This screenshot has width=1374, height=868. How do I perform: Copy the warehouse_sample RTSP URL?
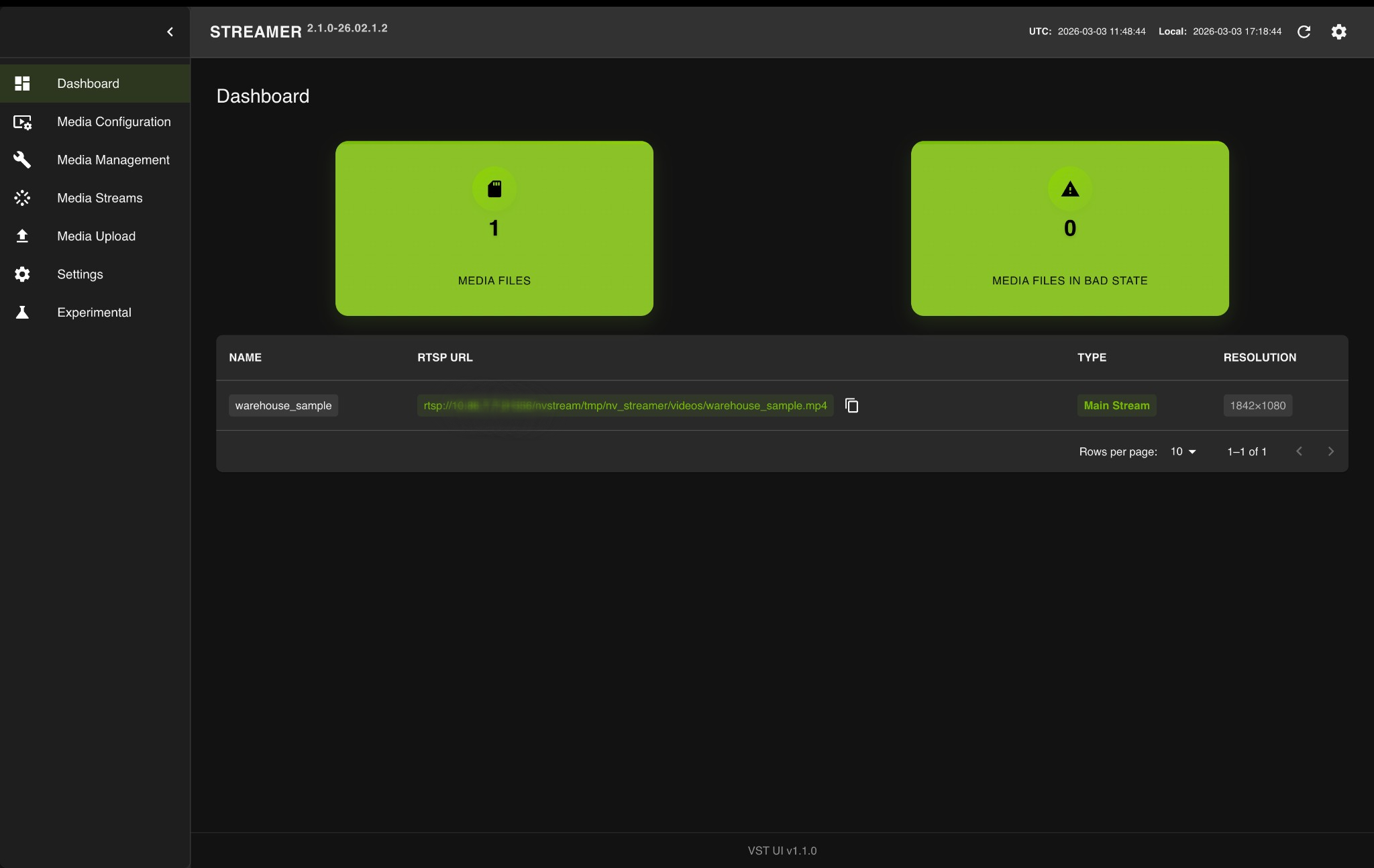851,406
